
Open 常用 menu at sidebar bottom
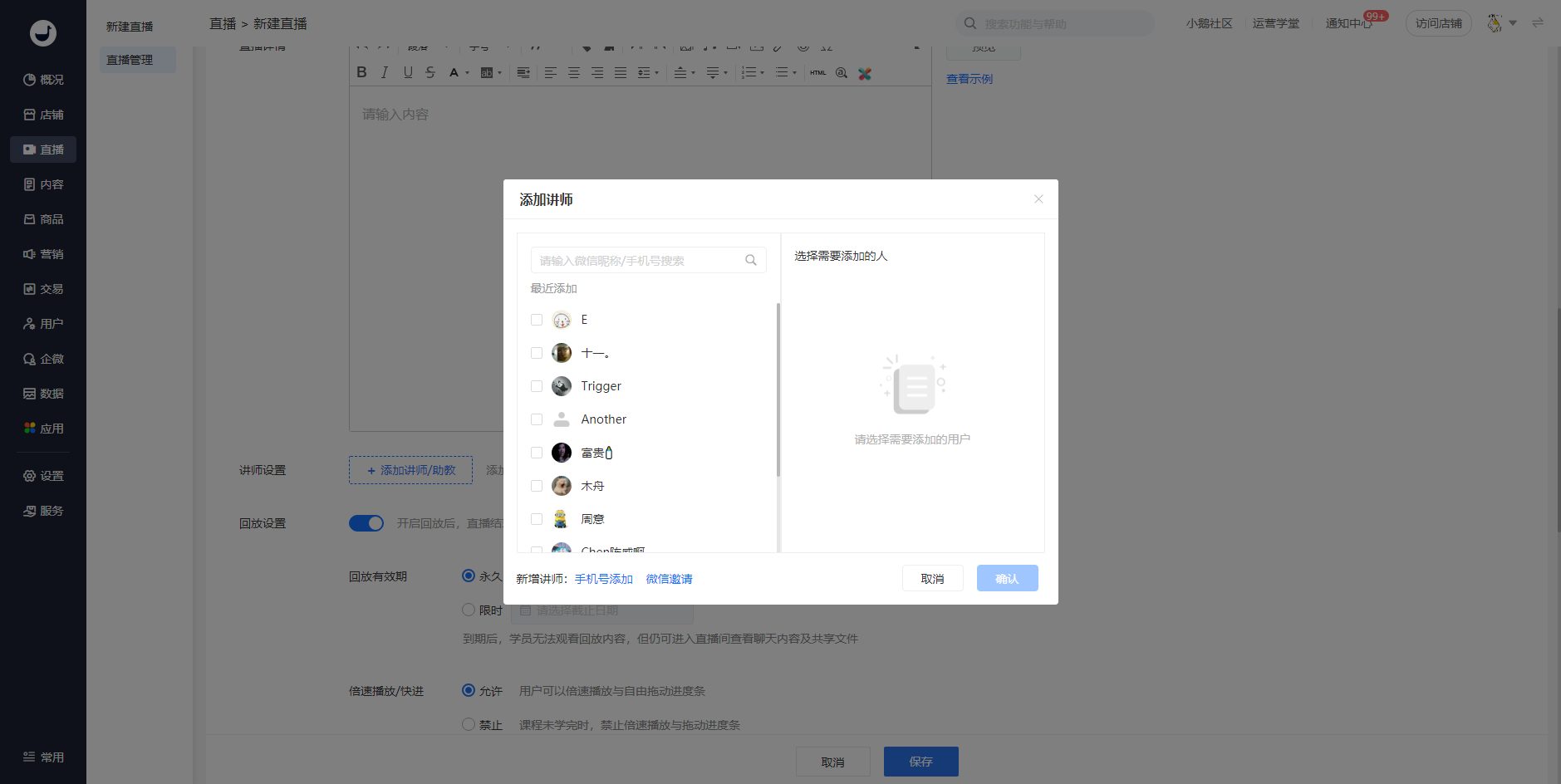tap(43, 757)
